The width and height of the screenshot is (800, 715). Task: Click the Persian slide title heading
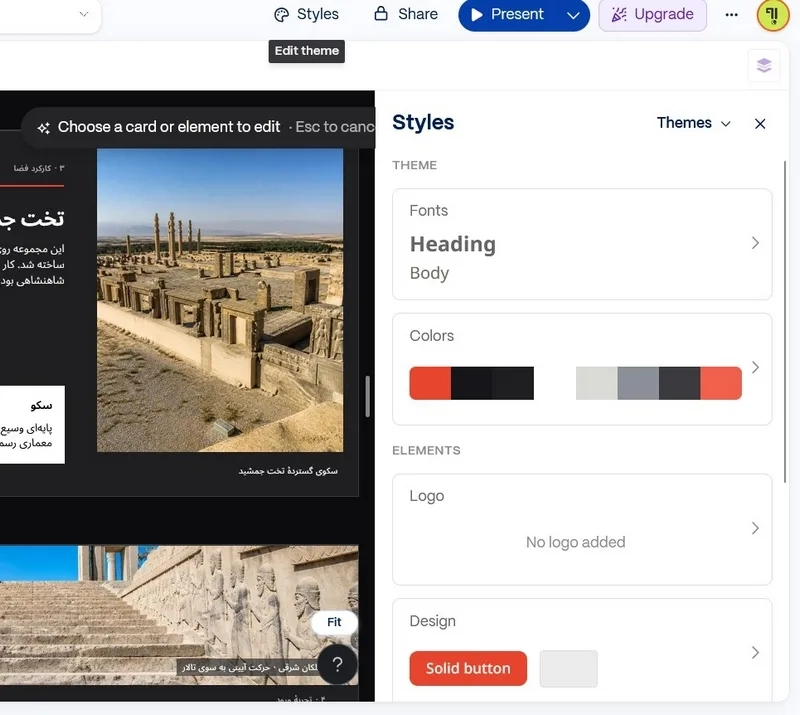[32, 219]
